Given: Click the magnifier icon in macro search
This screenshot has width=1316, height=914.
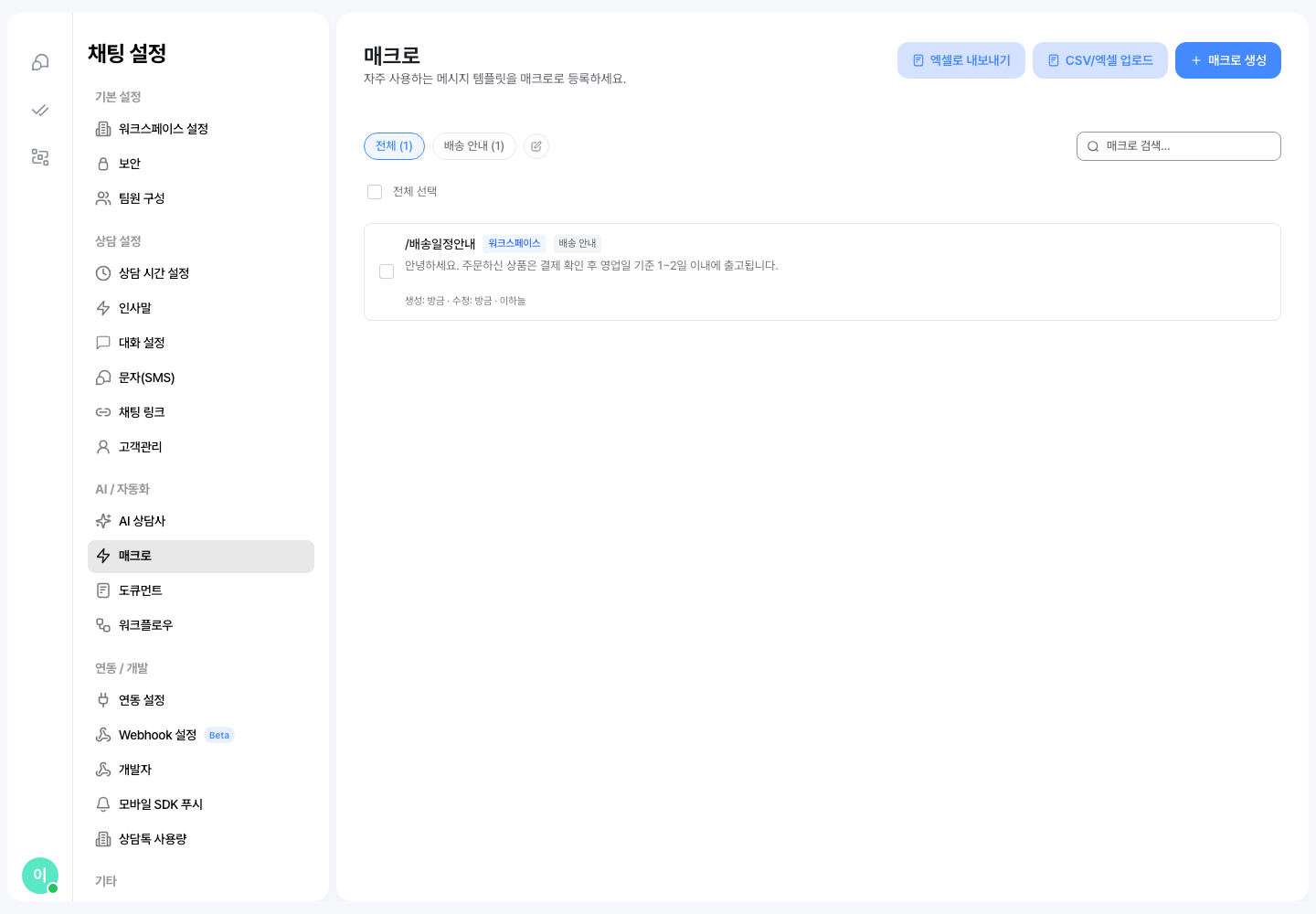Looking at the screenshot, I should point(1093,146).
